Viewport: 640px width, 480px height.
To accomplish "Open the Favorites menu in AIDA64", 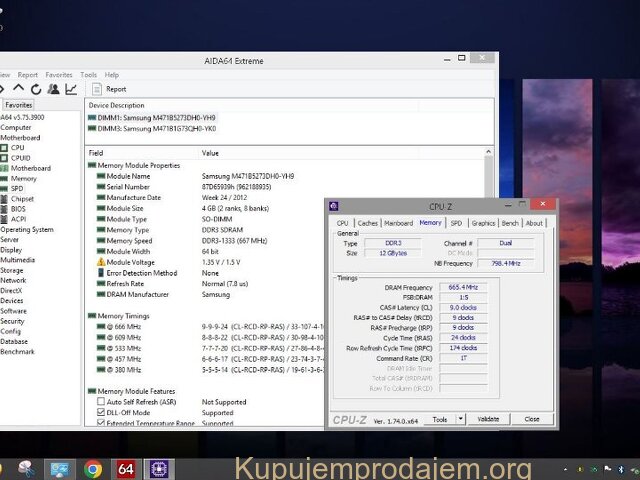I will click(x=59, y=75).
